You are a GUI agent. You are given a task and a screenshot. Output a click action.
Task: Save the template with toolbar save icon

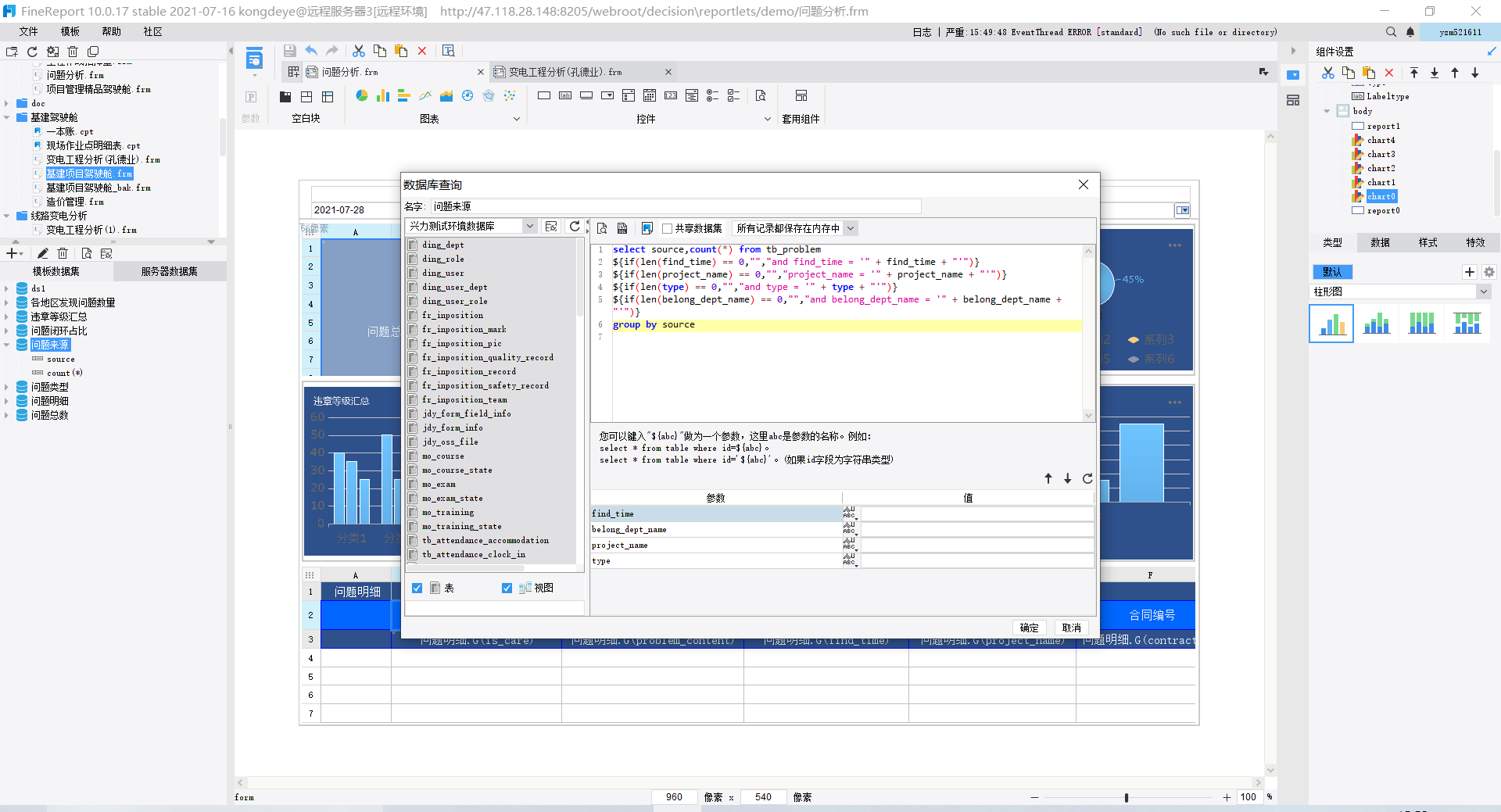coord(289,51)
